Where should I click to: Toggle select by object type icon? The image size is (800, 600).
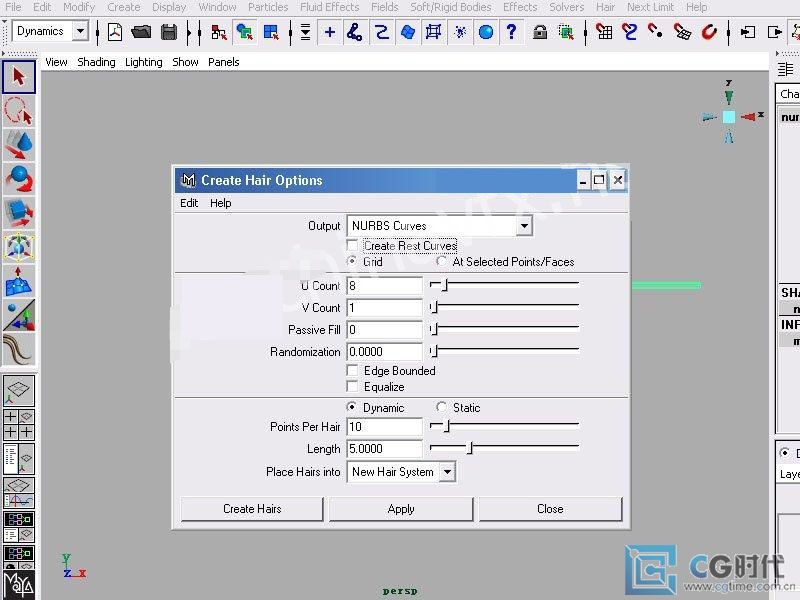245,33
